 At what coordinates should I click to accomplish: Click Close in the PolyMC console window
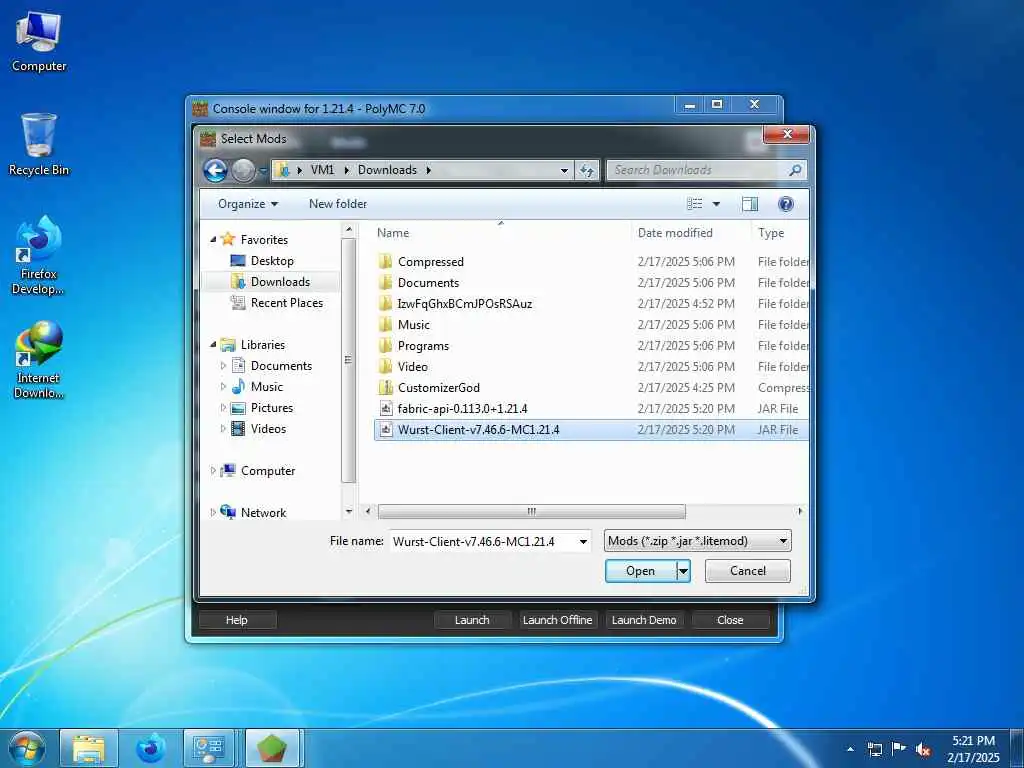[x=729, y=620]
